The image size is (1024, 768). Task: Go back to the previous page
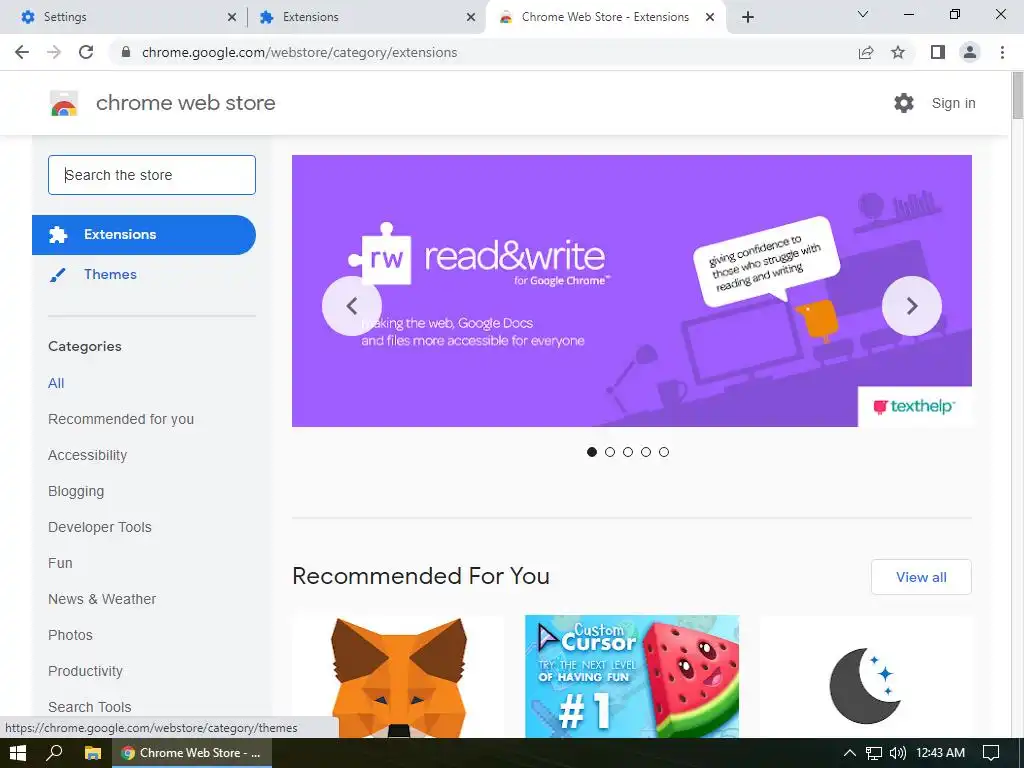(x=22, y=52)
